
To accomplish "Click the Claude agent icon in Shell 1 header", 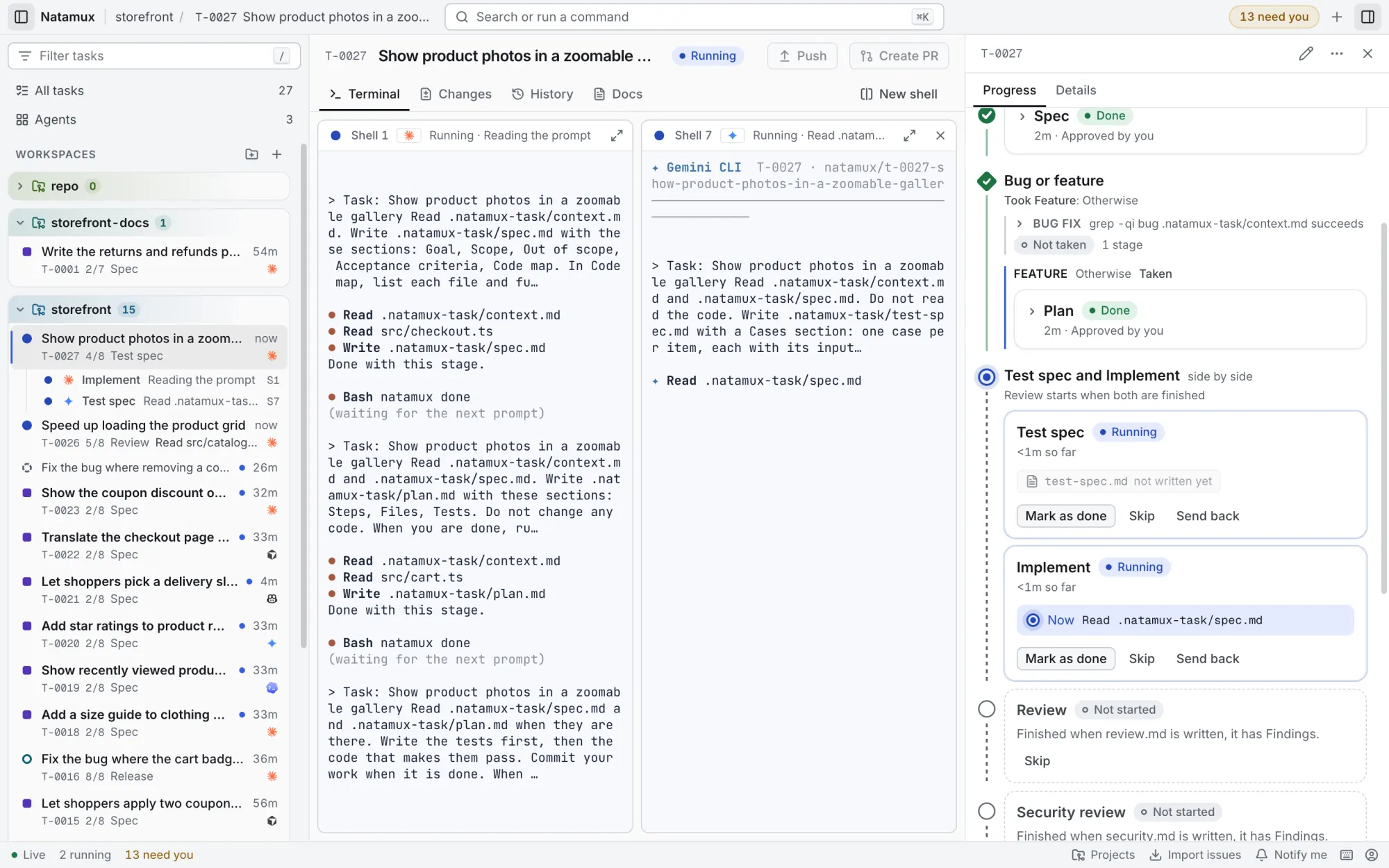I will [409, 135].
